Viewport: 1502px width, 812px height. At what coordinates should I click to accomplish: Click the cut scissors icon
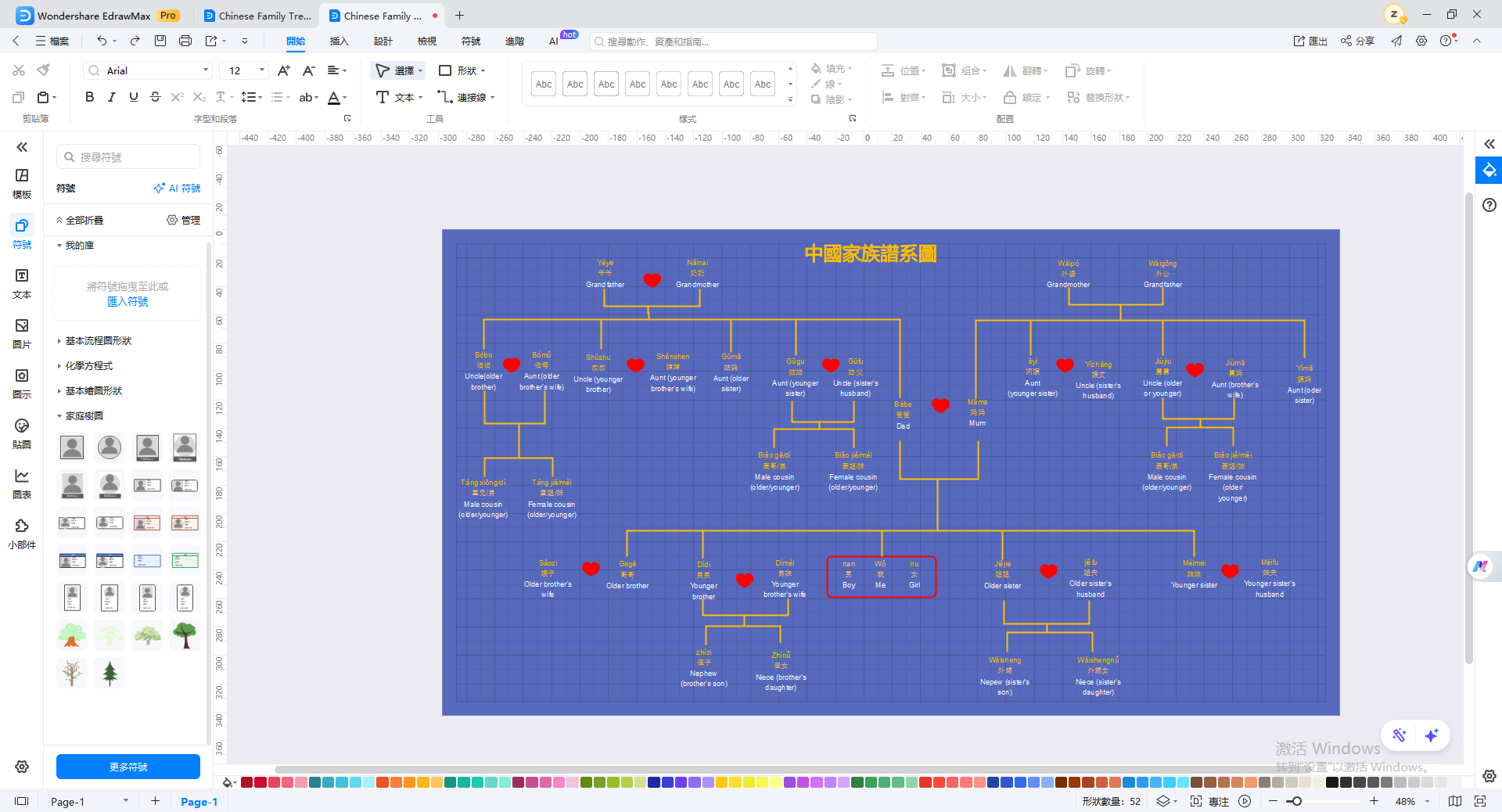click(x=19, y=70)
